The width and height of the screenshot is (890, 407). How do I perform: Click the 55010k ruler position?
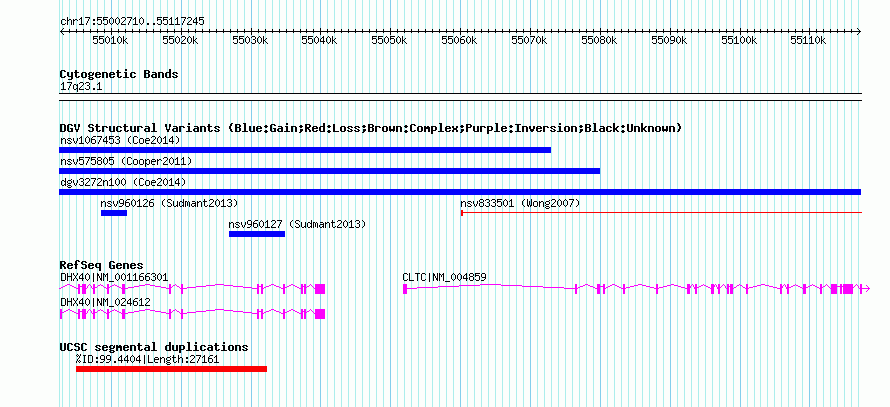tap(110, 40)
